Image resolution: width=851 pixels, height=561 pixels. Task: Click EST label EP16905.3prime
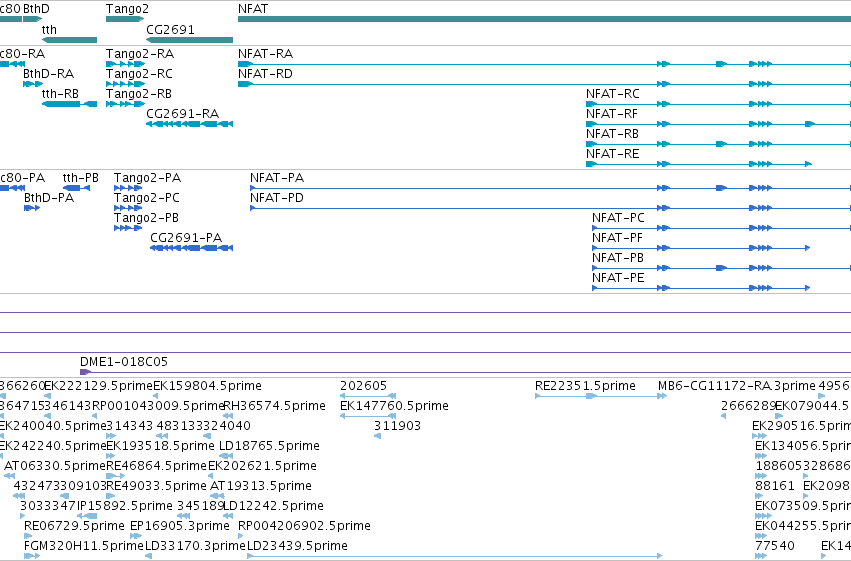point(180,526)
